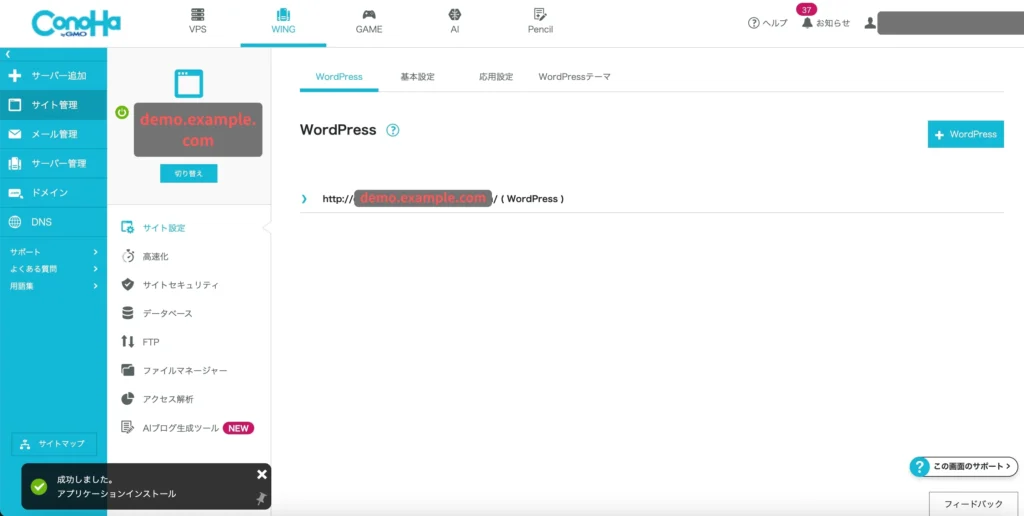Open 高速化 speed-up settings

point(146,257)
